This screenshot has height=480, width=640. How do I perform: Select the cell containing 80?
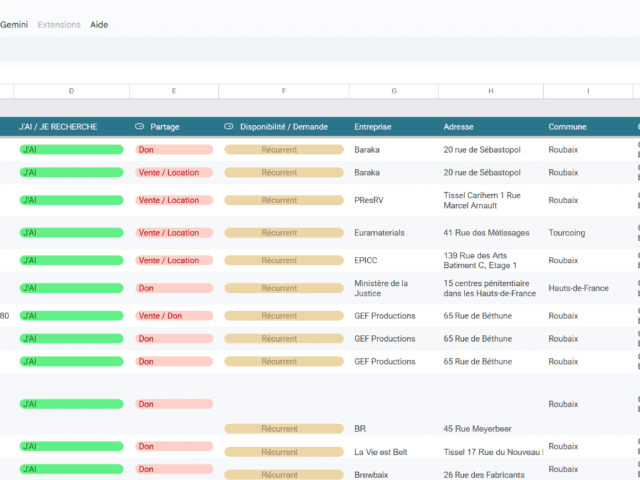coord(4,316)
